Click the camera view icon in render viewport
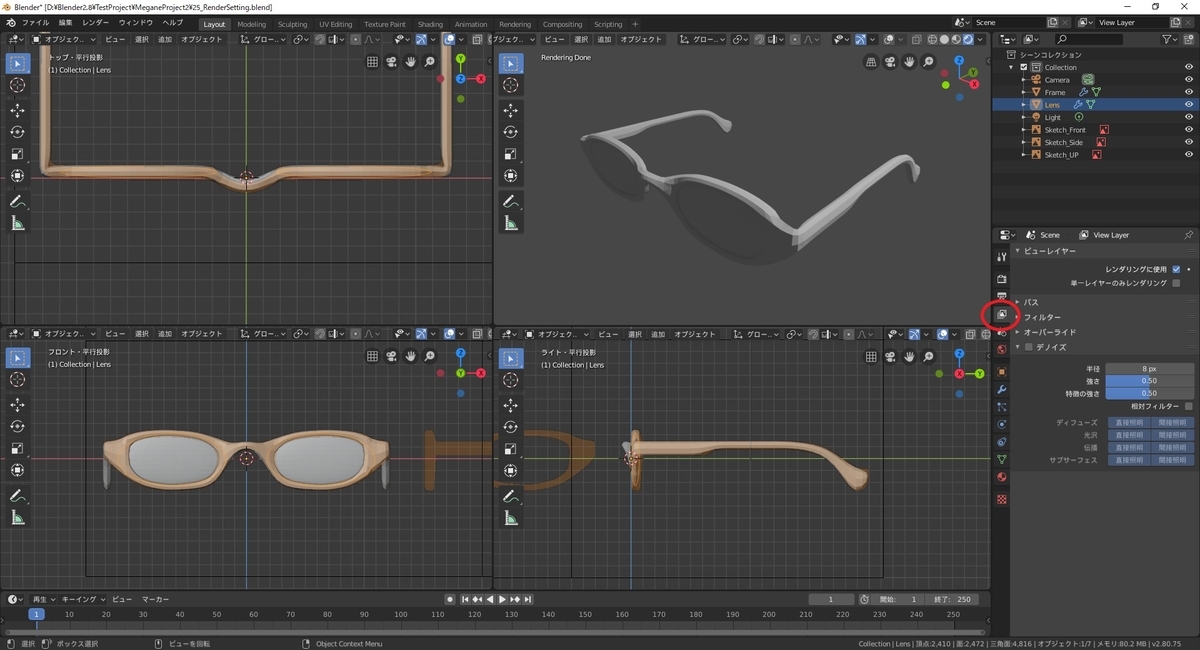The height and width of the screenshot is (650, 1200). [890, 62]
